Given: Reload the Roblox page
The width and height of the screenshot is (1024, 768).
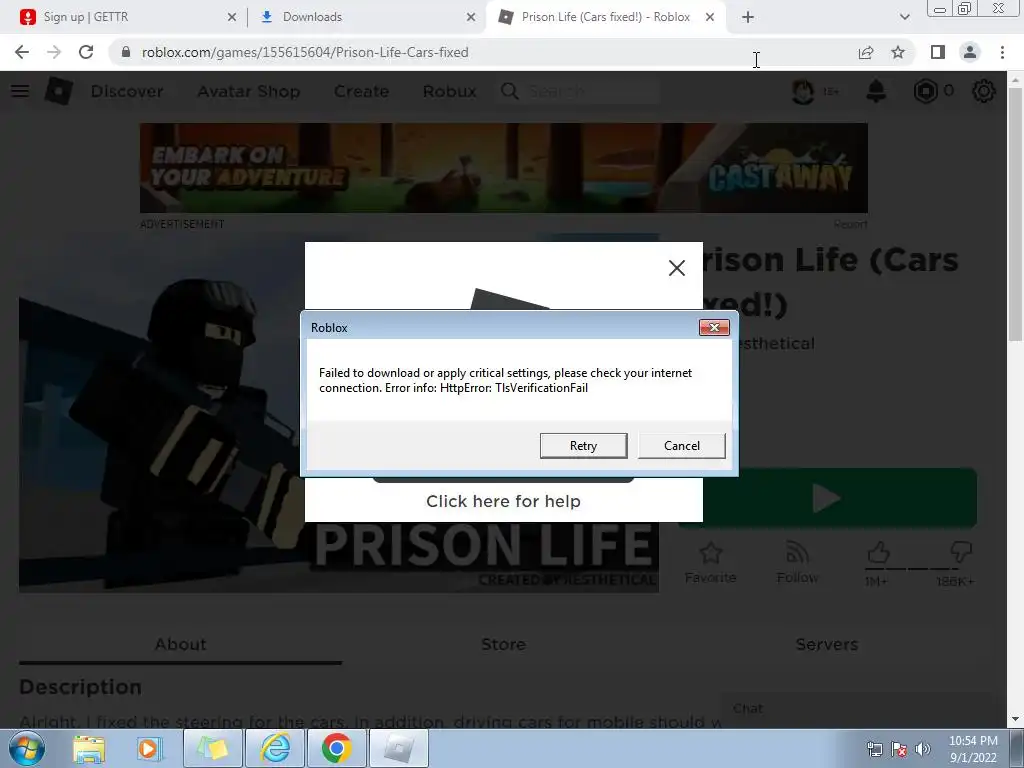Looking at the screenshot, I should click(x=86, y=52).
